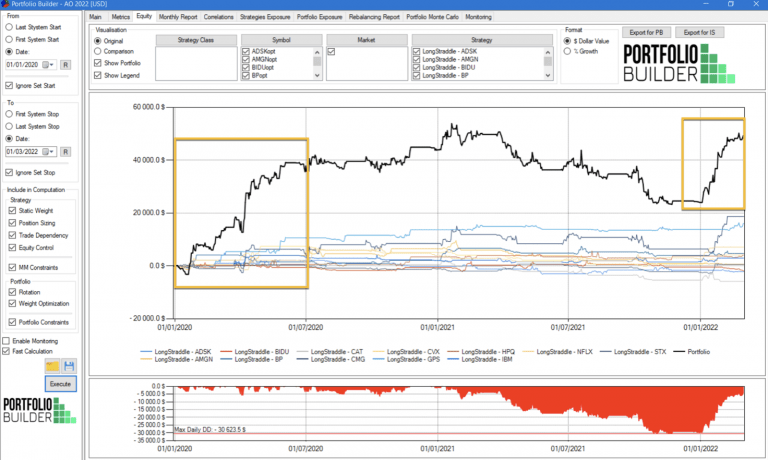Click the Export for PB button

(647, 33)
